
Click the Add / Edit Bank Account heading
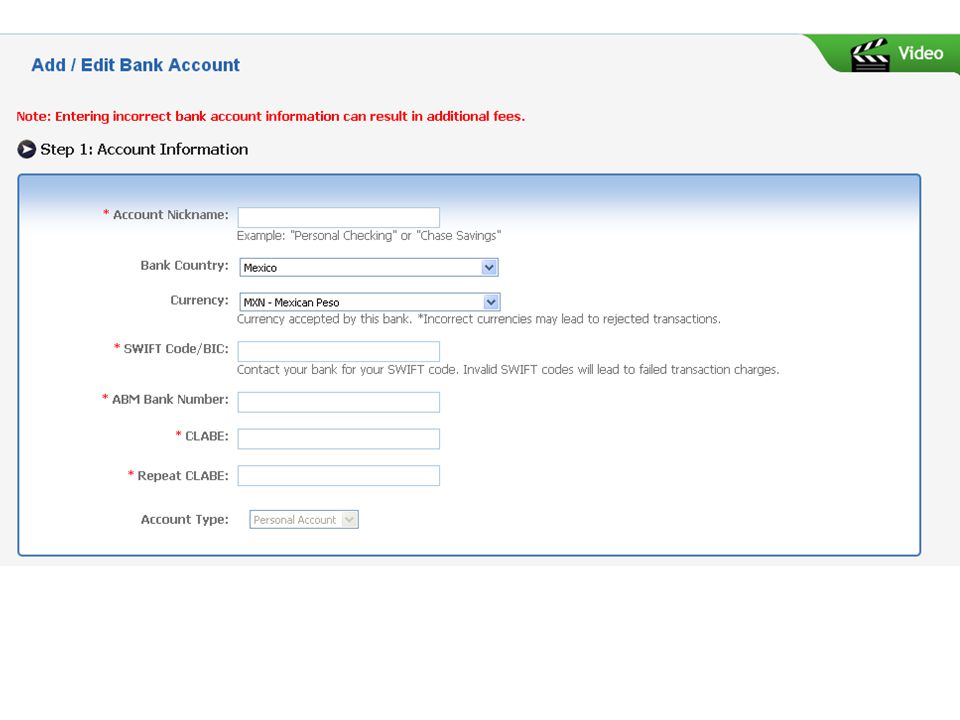(x=135, y=65)
